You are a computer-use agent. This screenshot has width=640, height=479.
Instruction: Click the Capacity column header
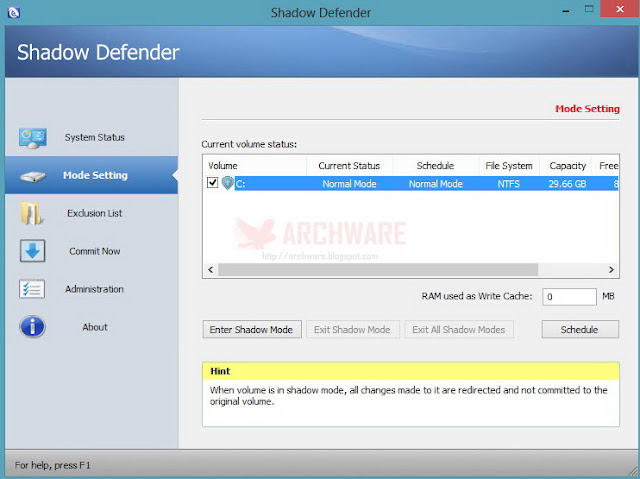[567, 166]
